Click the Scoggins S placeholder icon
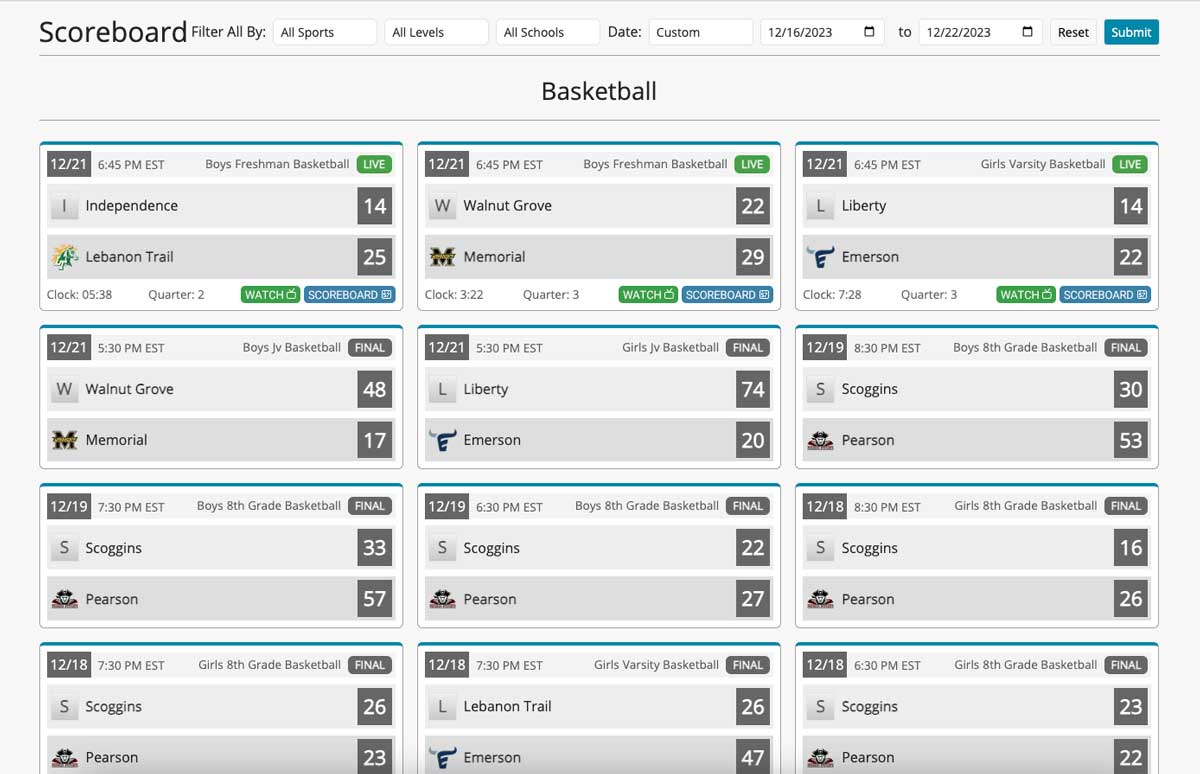Image resolution: width=1200 pixels, height=774 pixels. tap(820, 388)
